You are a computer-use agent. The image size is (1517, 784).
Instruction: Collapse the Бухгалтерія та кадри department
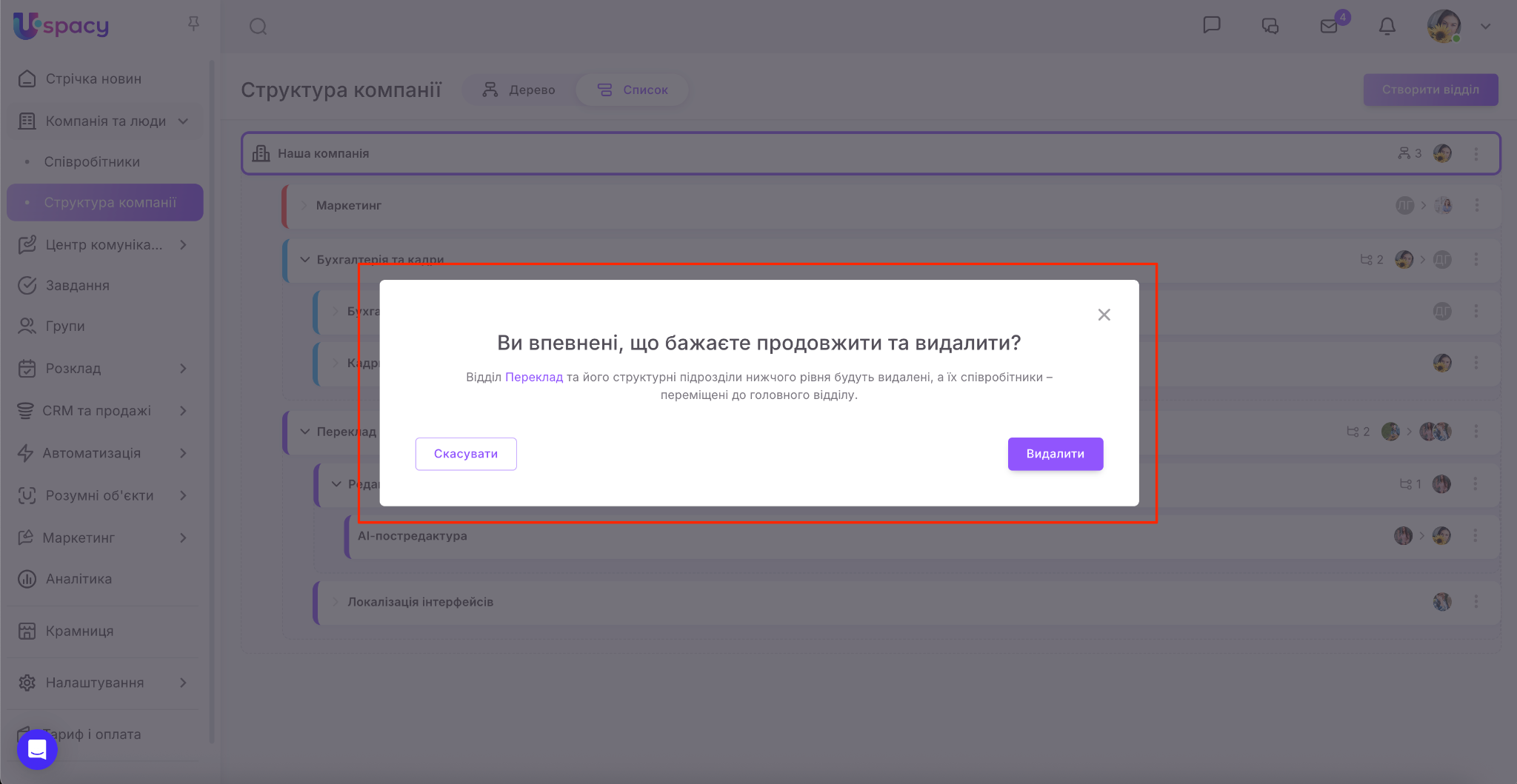304,259
